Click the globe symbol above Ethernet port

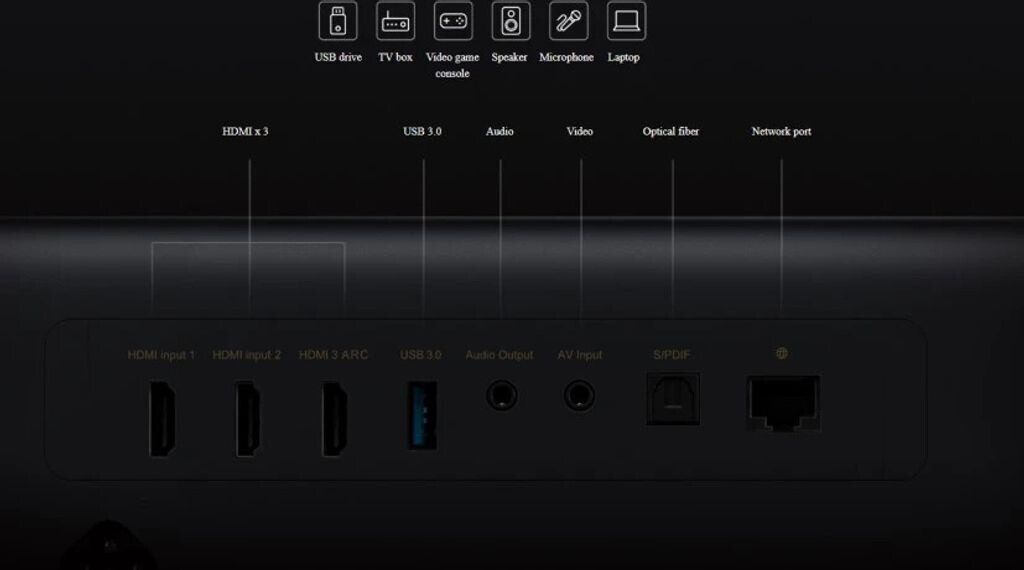(x=782, y=353)
